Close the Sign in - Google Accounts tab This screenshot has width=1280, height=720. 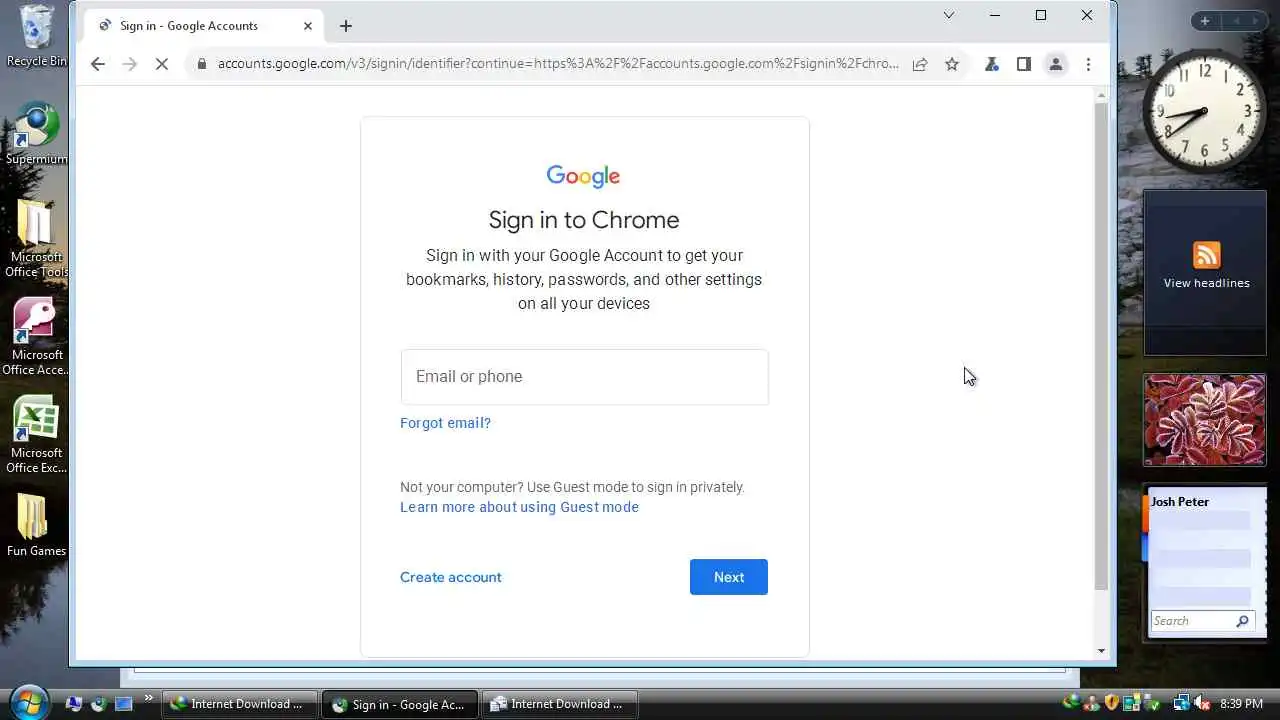(x=308, y=26)
